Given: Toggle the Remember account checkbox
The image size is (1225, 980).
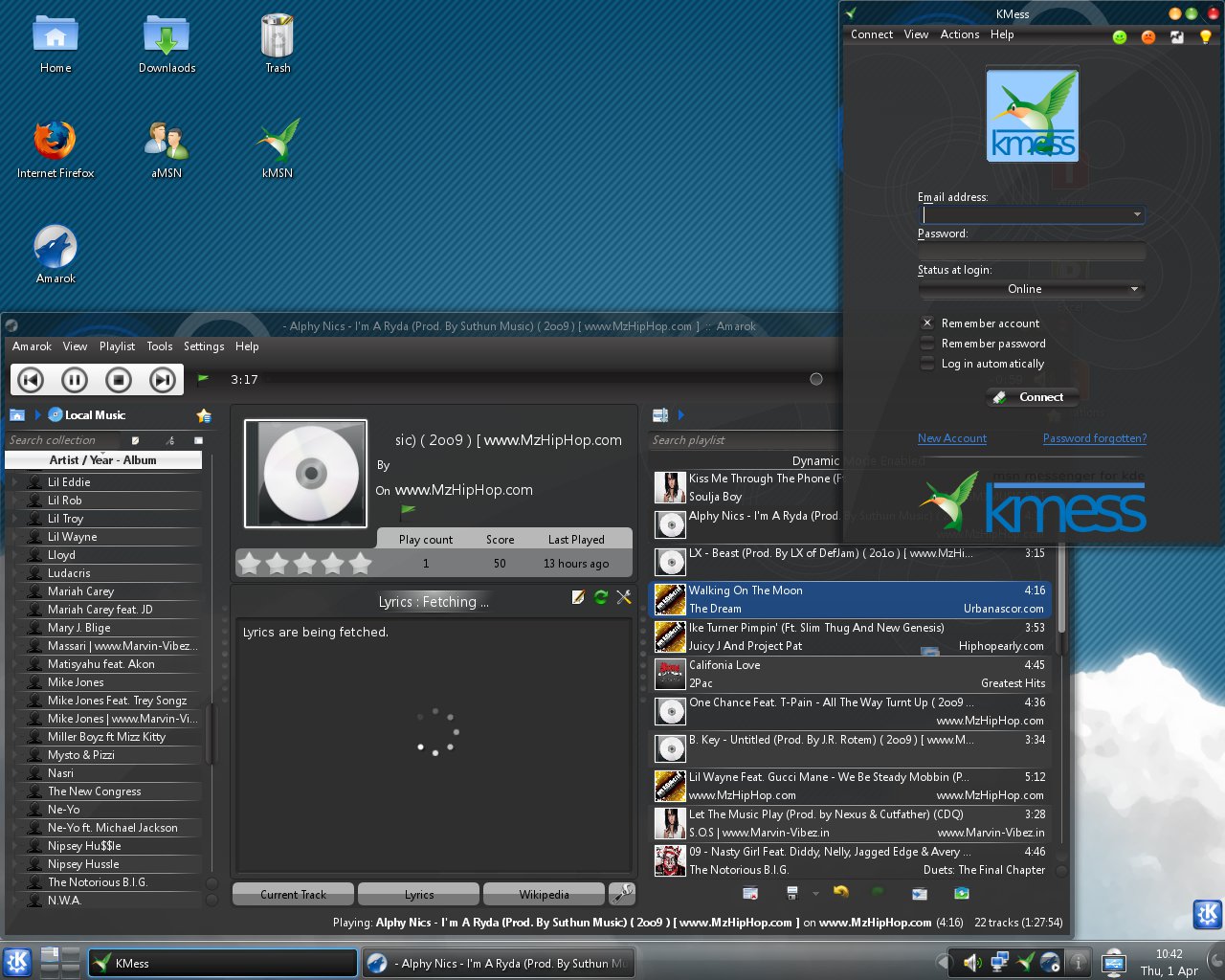Looking at the screenshot, I should [926, 323].
